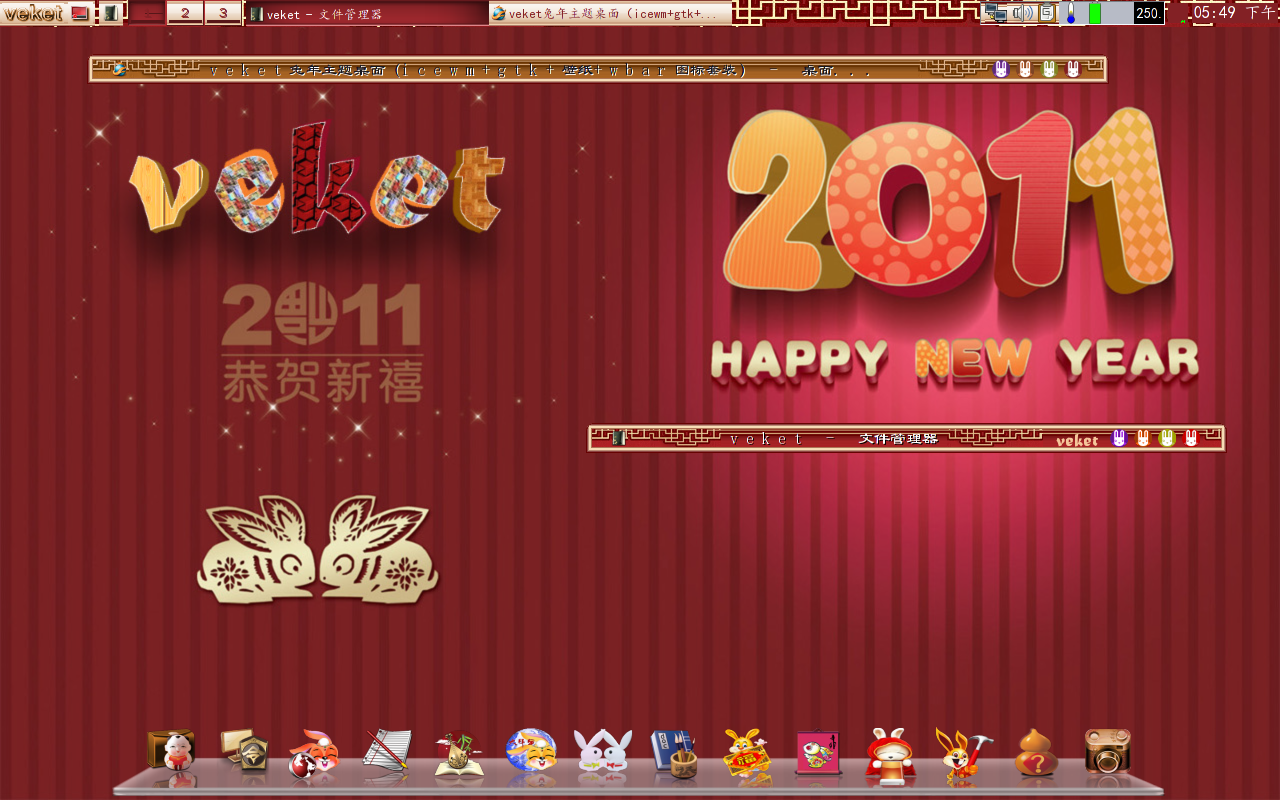Click green rabbit button on 文件管理器 titlebar
The width and height of the screenshot is (1280, 800).
click(x=1167, y=438)
